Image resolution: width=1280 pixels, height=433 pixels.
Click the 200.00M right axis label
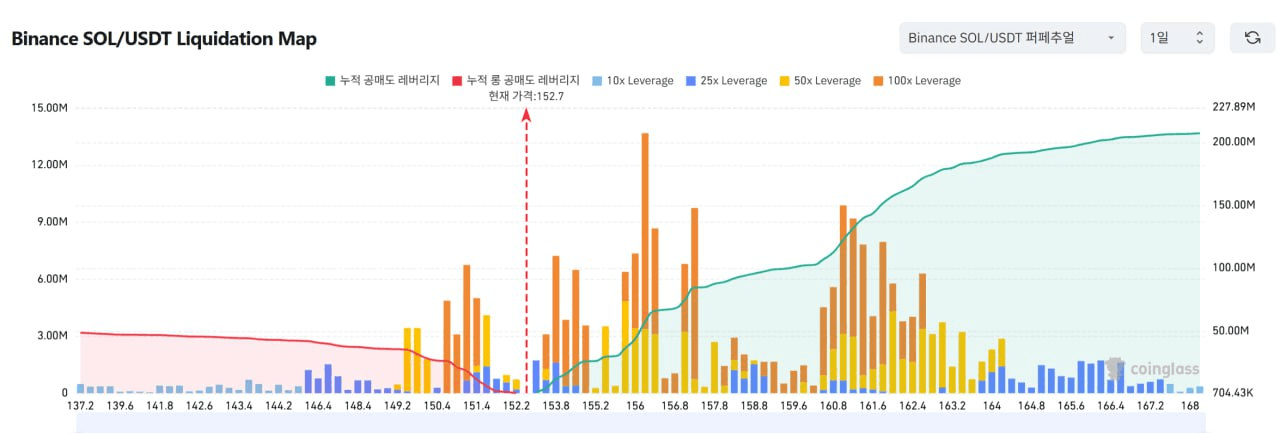1232,142
